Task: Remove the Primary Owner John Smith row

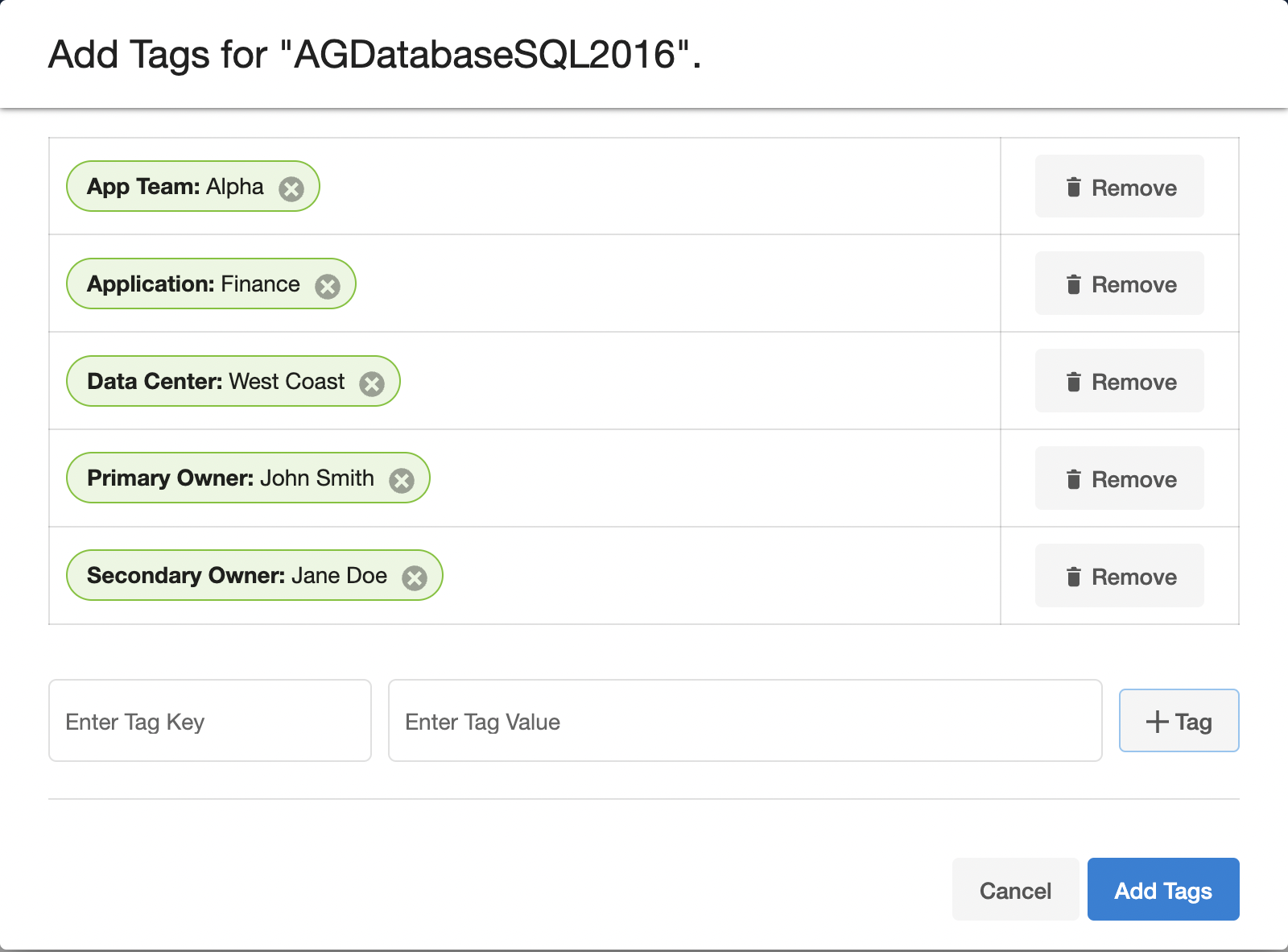Action: pyautogui.click(x=1119, y=478)
